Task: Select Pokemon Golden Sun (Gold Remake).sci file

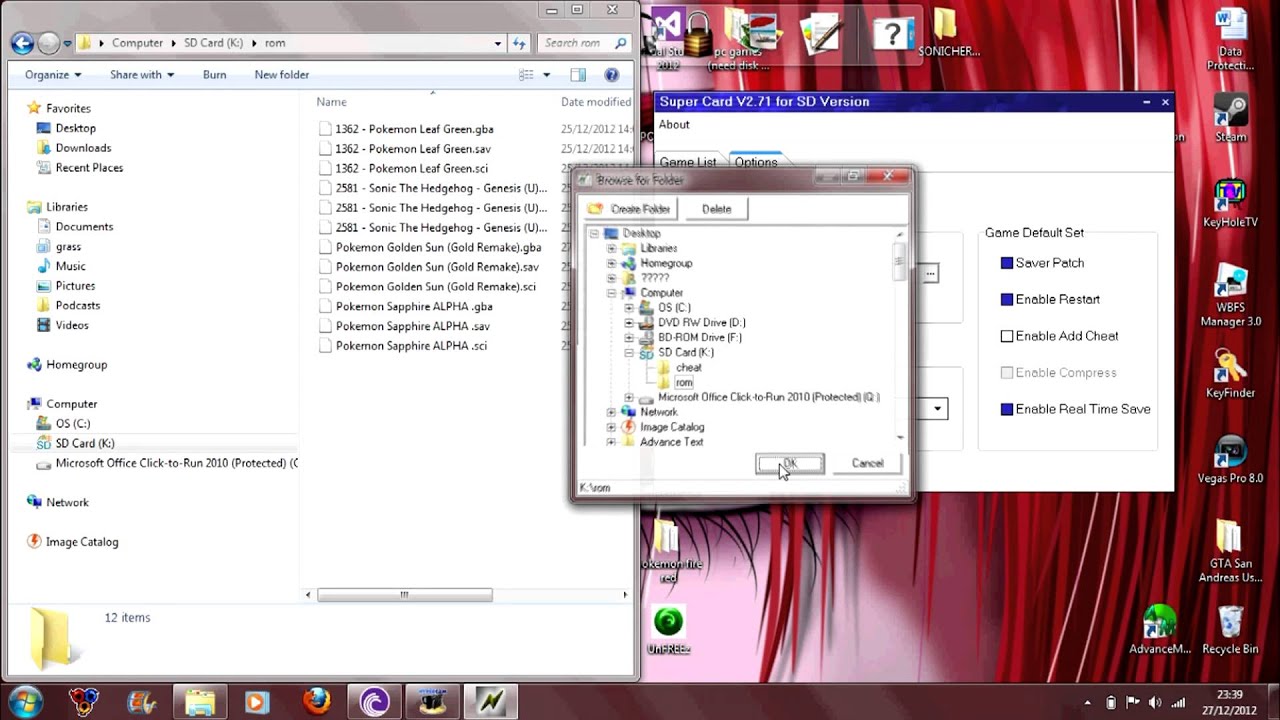Action: [436, 287]
